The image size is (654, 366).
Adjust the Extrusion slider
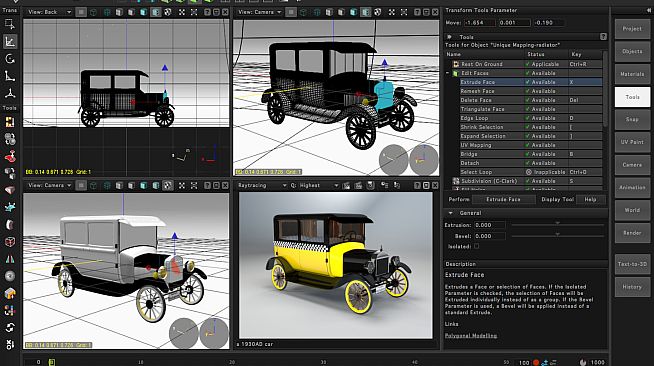557,224
